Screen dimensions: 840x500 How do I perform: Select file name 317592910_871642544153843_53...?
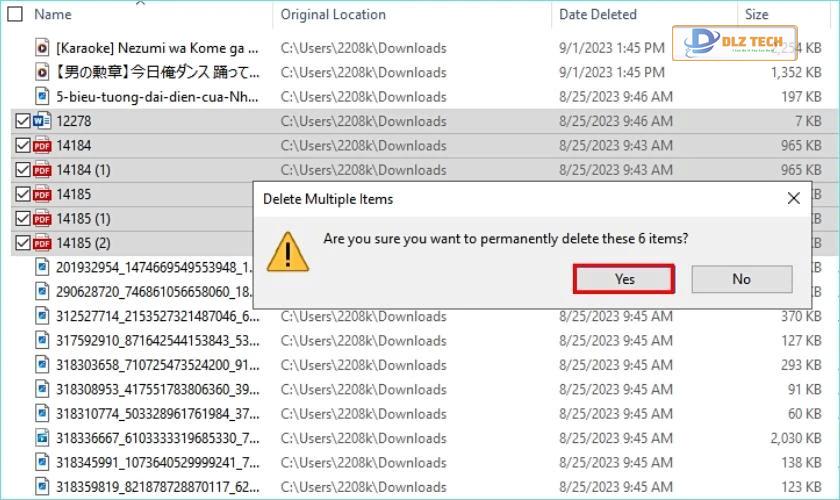[x=158, y=340]
